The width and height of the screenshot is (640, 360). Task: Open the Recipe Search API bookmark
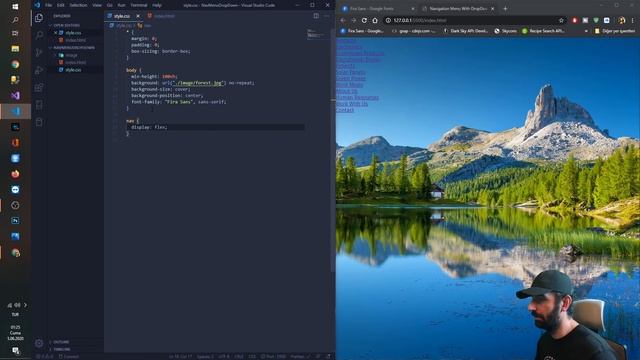(543, 31)
